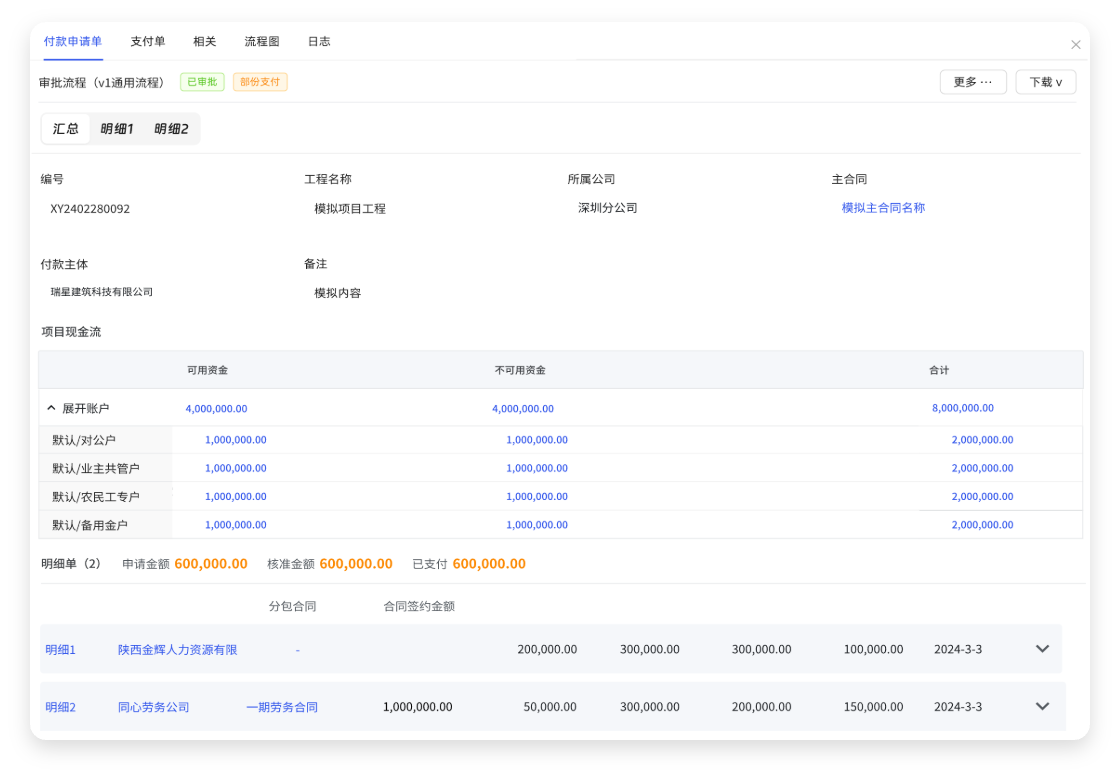1120x778 pixels.
Task: Open the 一期劳务合同 subcontract link
Action: coord(282,707)
